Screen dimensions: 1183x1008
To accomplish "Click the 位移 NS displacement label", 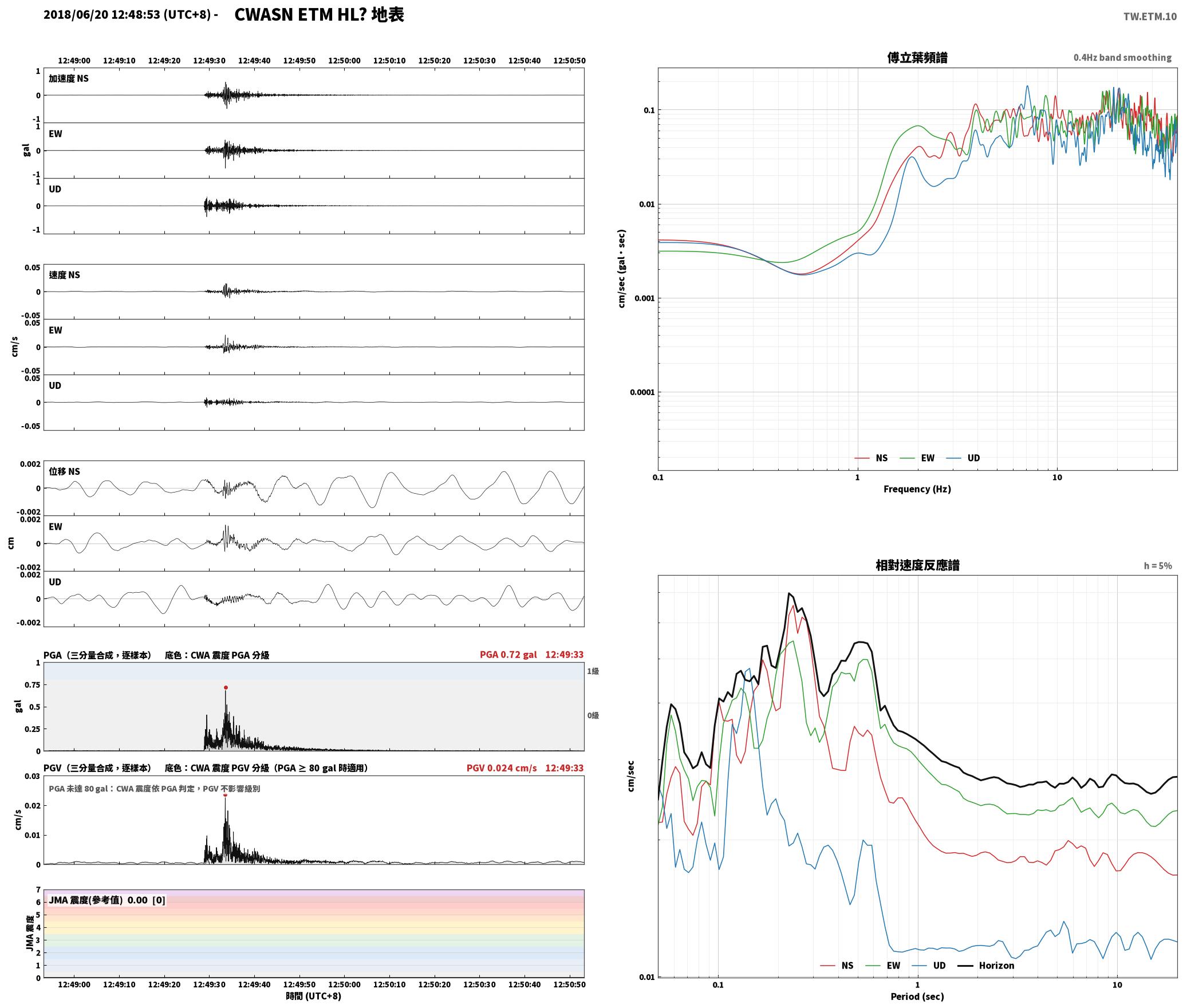I will 64,471.
